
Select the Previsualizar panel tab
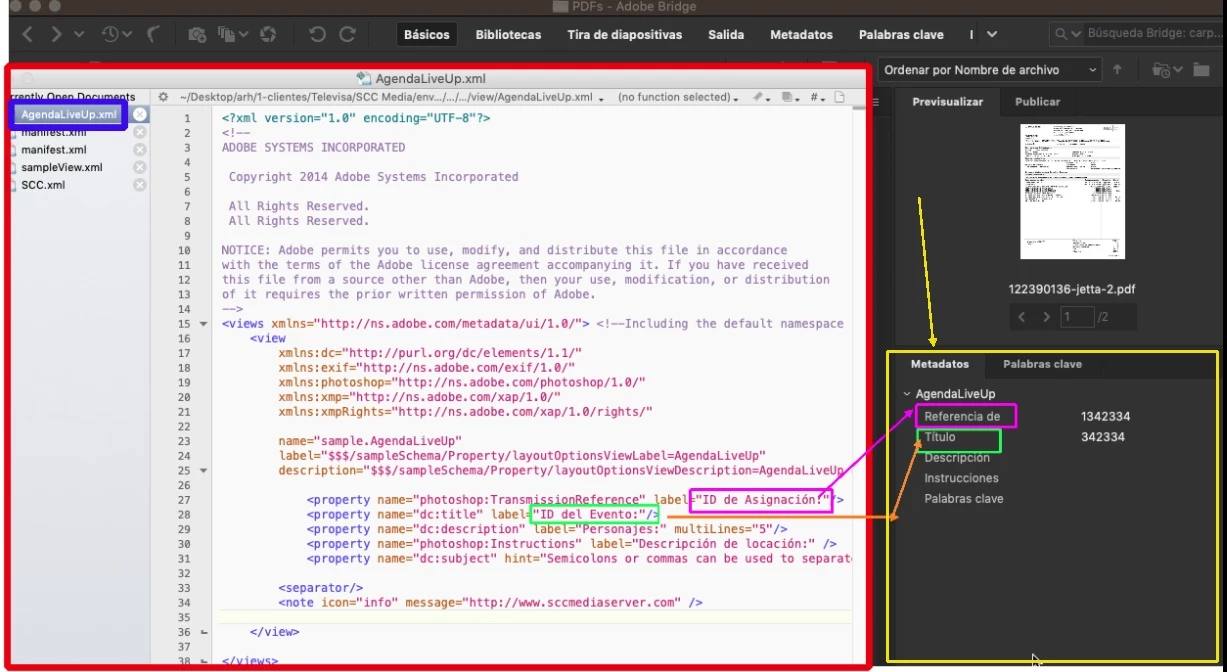[x=947, y=102]
